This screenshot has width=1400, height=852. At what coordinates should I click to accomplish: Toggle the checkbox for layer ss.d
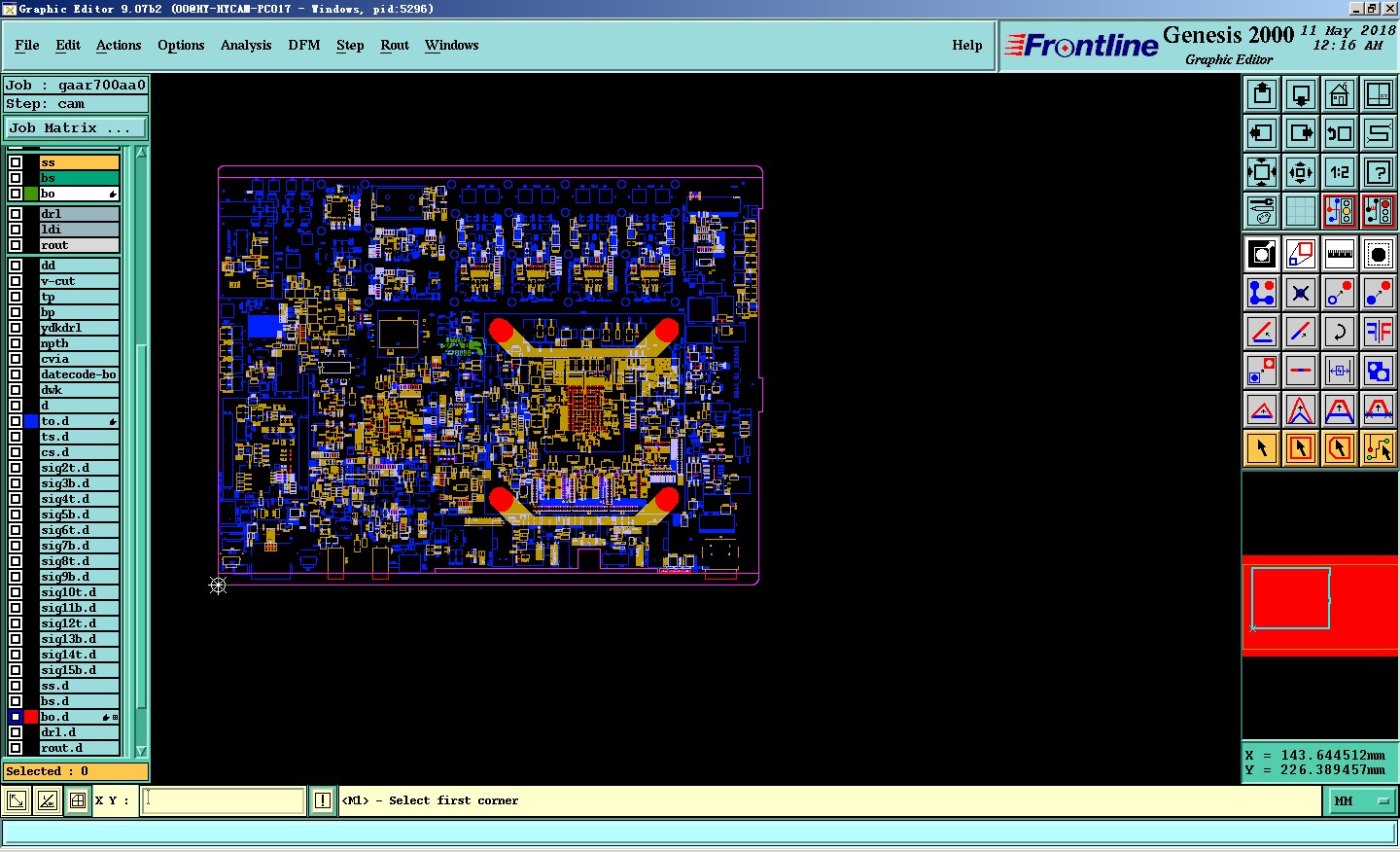(16, 686)
